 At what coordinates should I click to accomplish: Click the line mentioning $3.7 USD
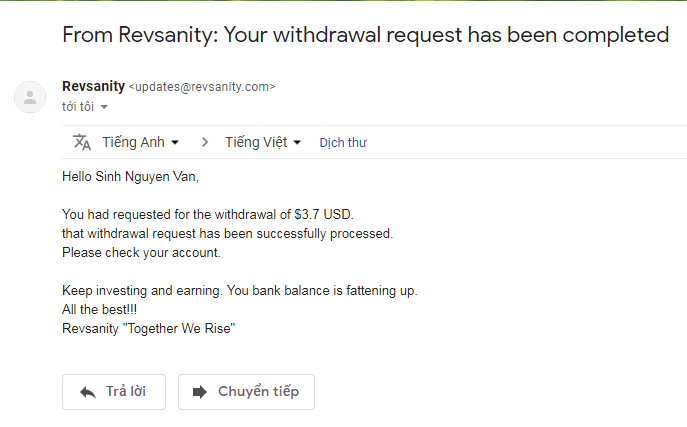(207, 214)
